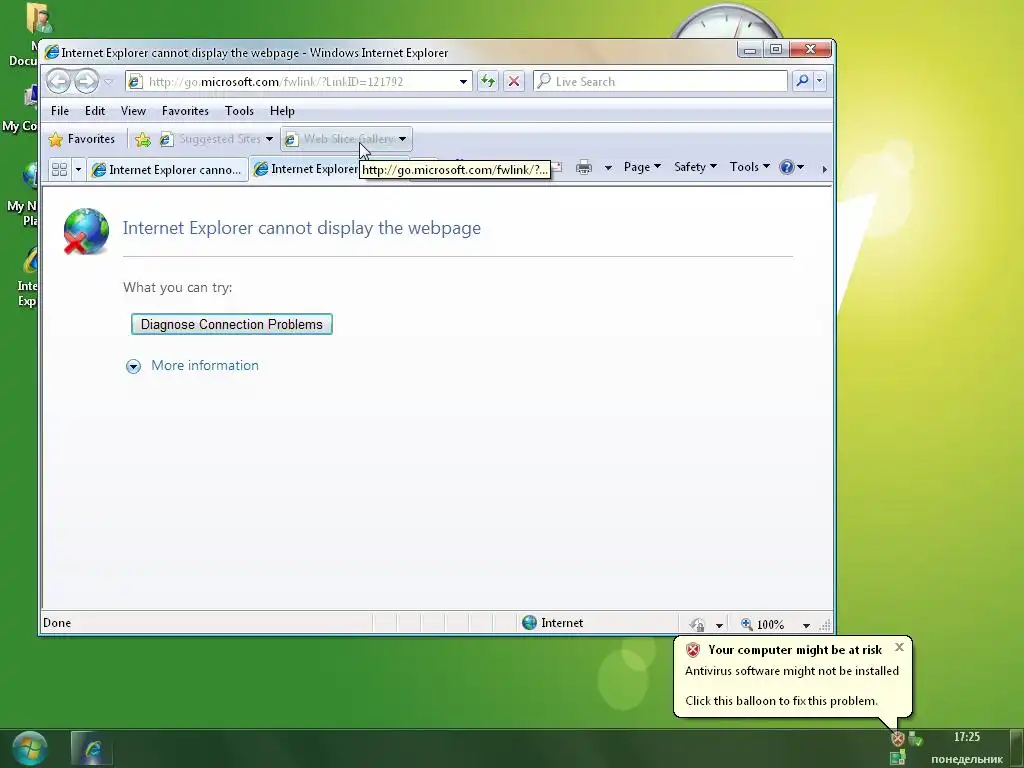This screenshot has width=1024, height=768.
Task: Open the recent pages dropdown beside Forward
Action: tap(108, 82)
